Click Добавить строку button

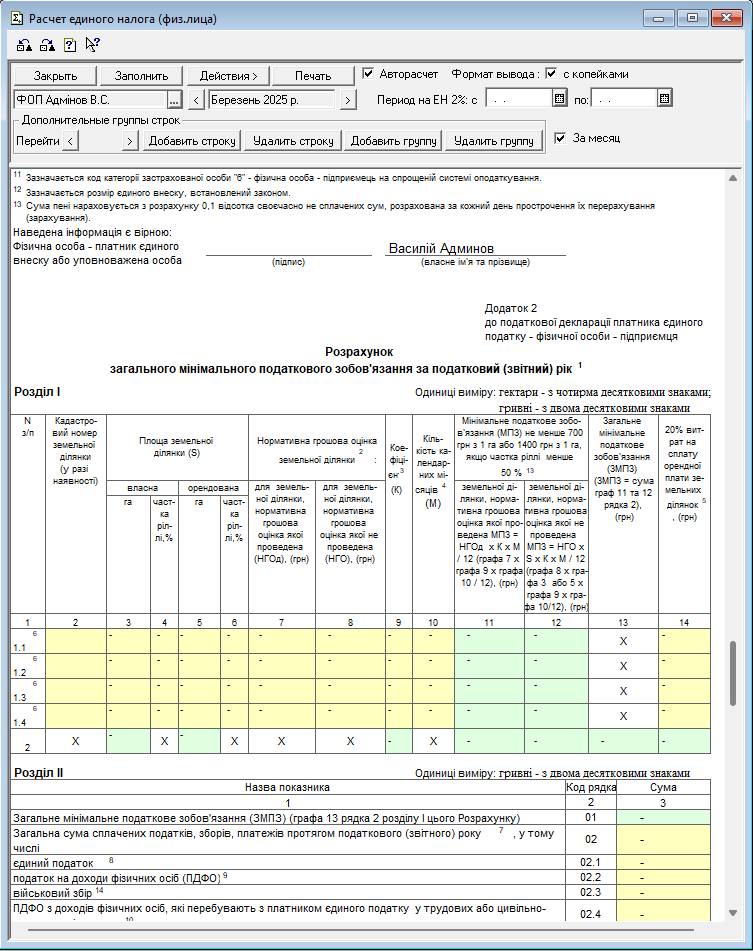(x=192, y=141)
